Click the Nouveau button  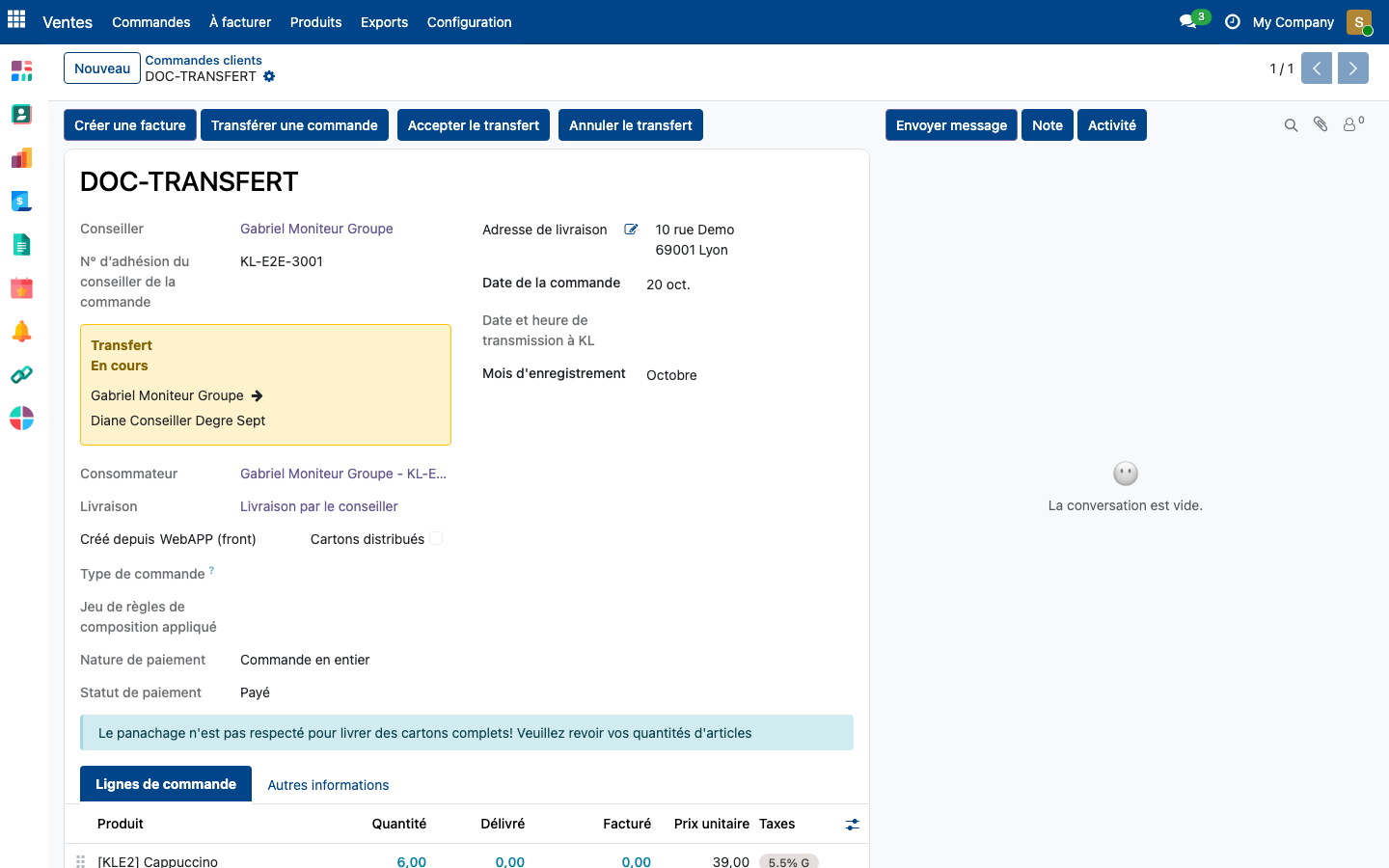pos(102,68)
